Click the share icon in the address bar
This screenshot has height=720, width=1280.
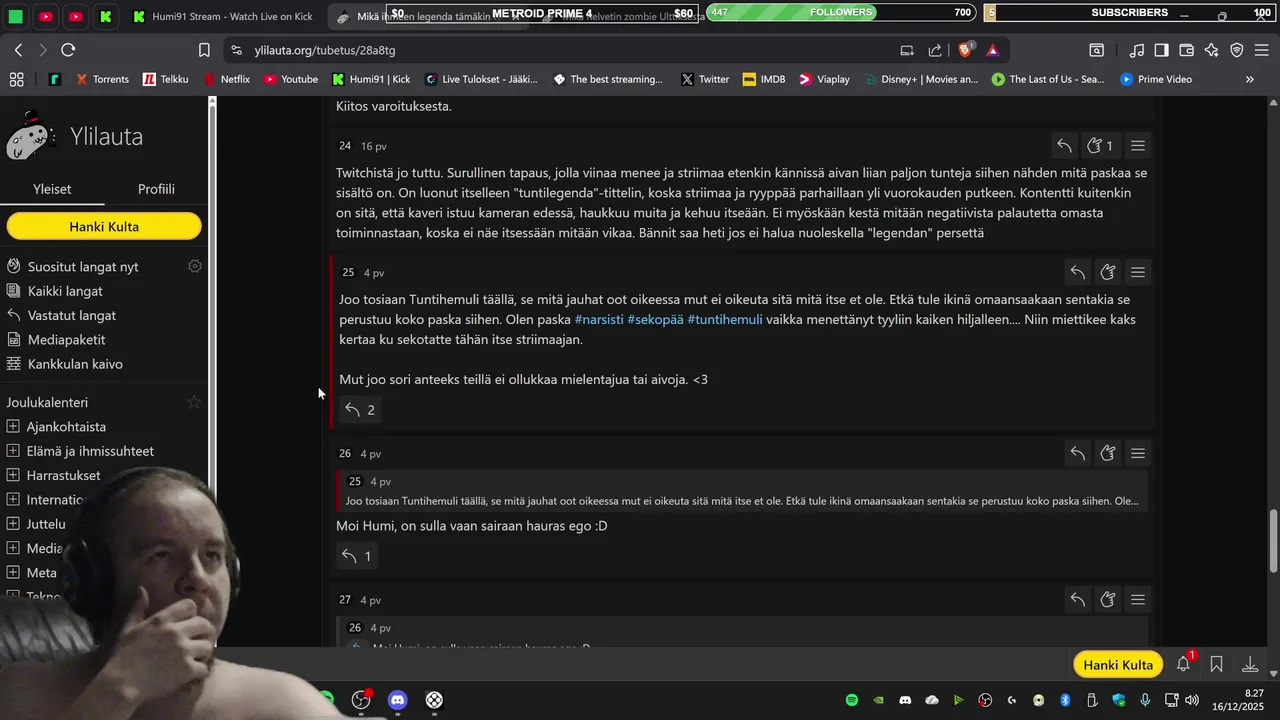tap(935, 50)
